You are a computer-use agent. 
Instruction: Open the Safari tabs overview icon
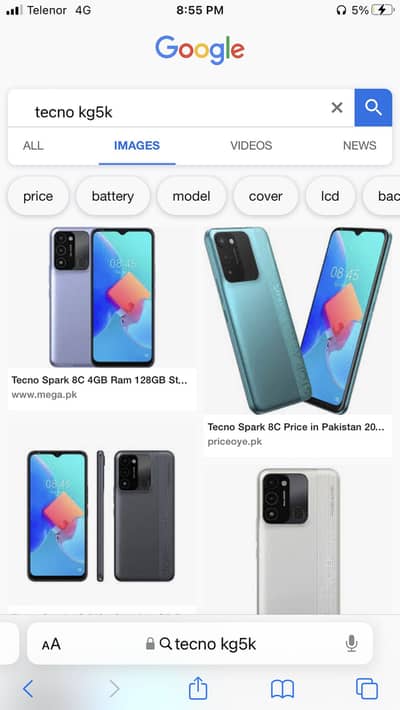click(x=367, y=689)
